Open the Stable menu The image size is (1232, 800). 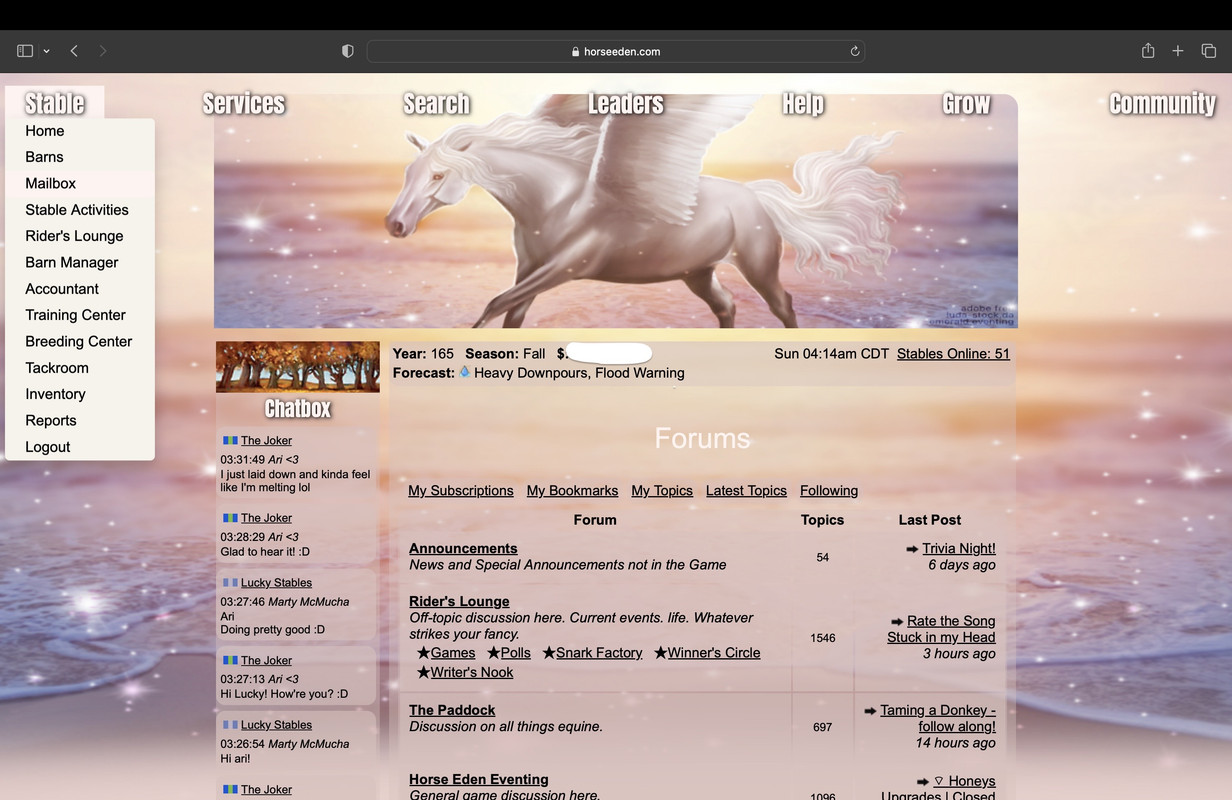click(55, 103)
